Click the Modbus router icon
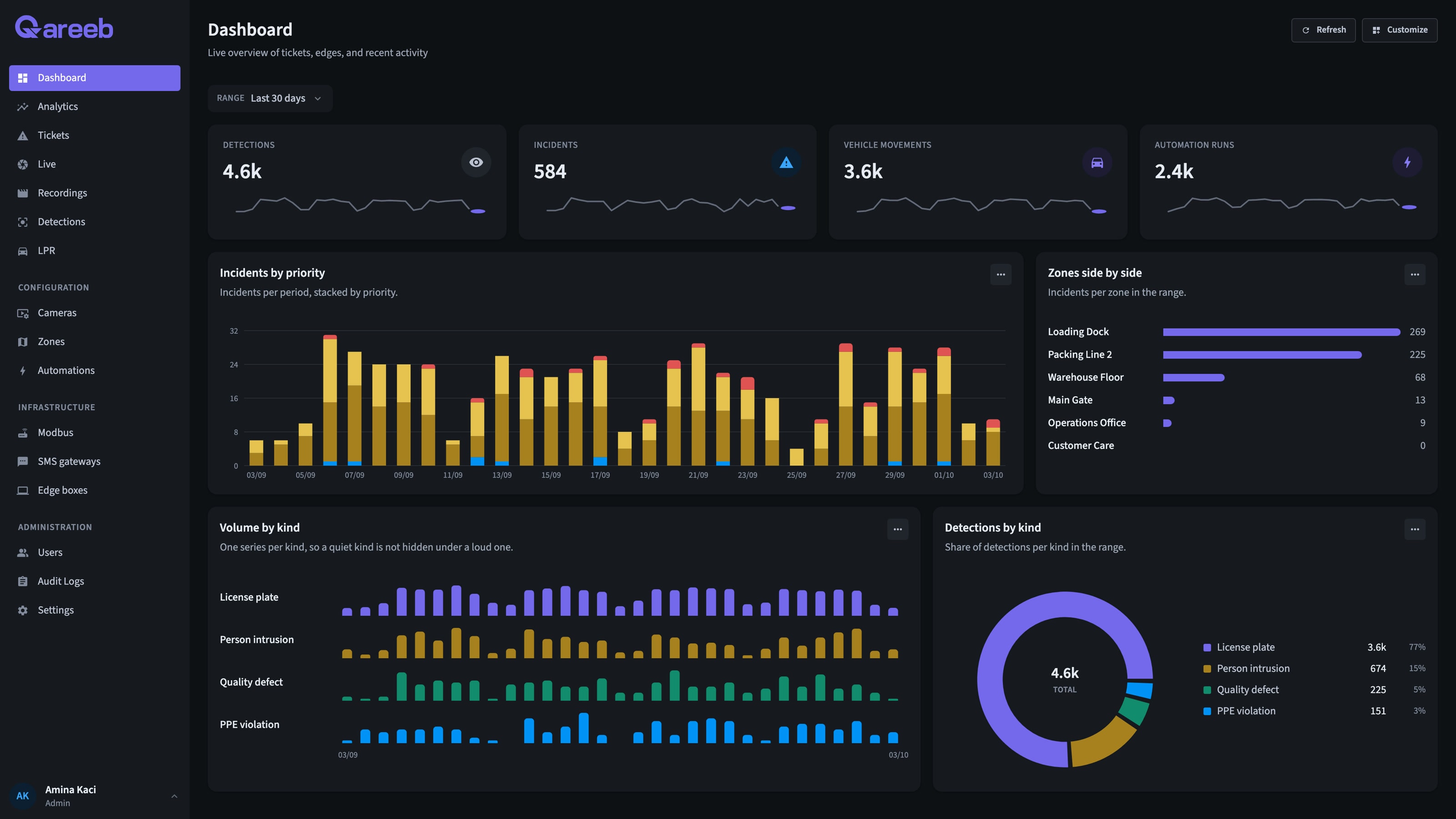Image resolution: width=1456 pixels, height=819 pixels. click(x=23, y=433)
